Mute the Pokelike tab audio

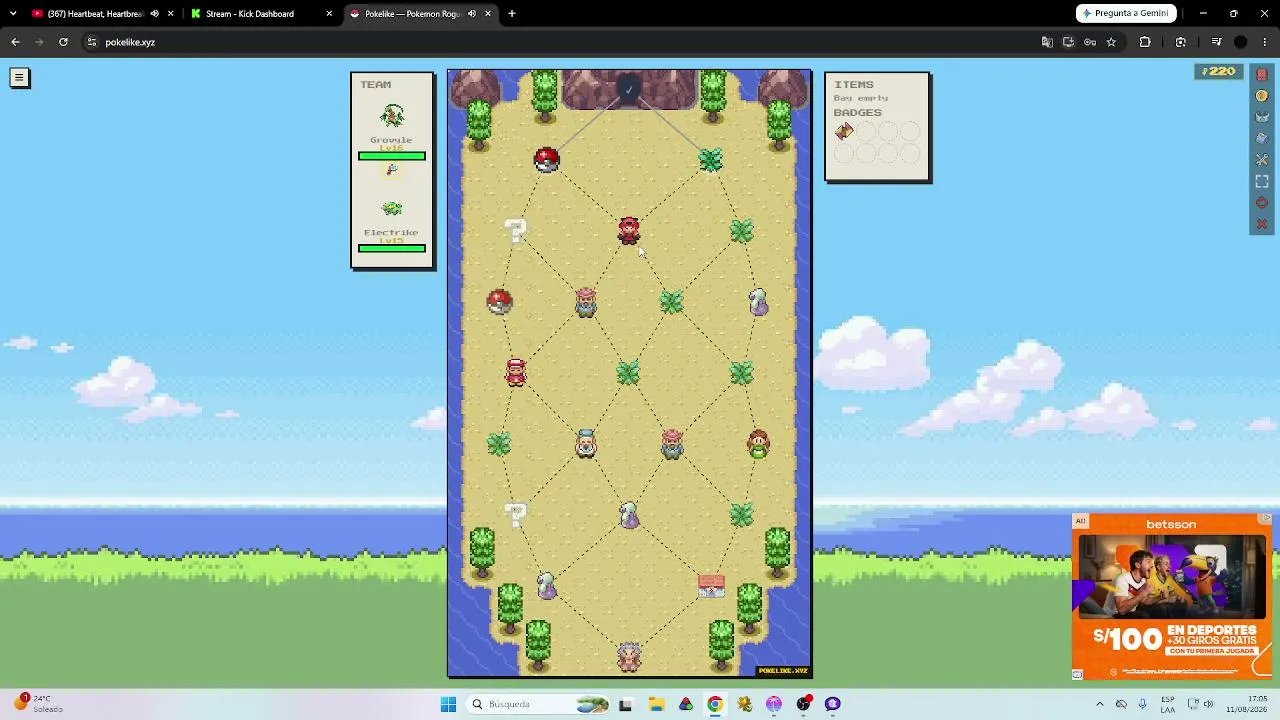pyautogui.click(x=472, y=14)
